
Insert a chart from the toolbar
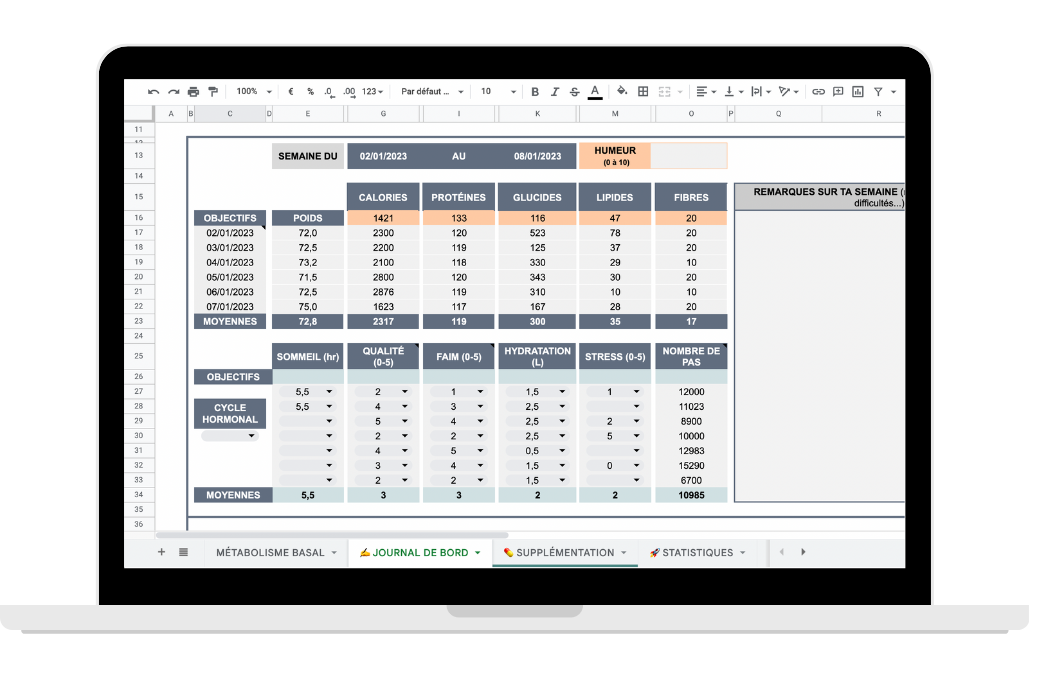[857, 91]
